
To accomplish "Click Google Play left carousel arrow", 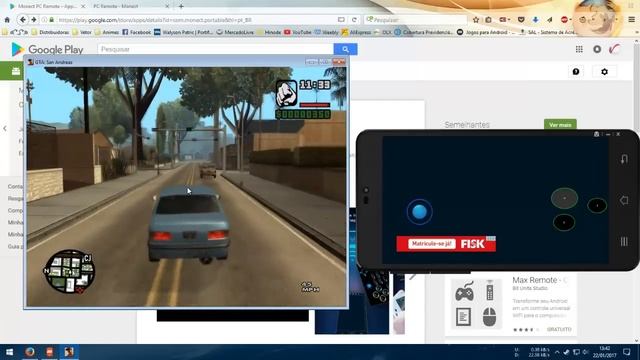I will [5, 128].
